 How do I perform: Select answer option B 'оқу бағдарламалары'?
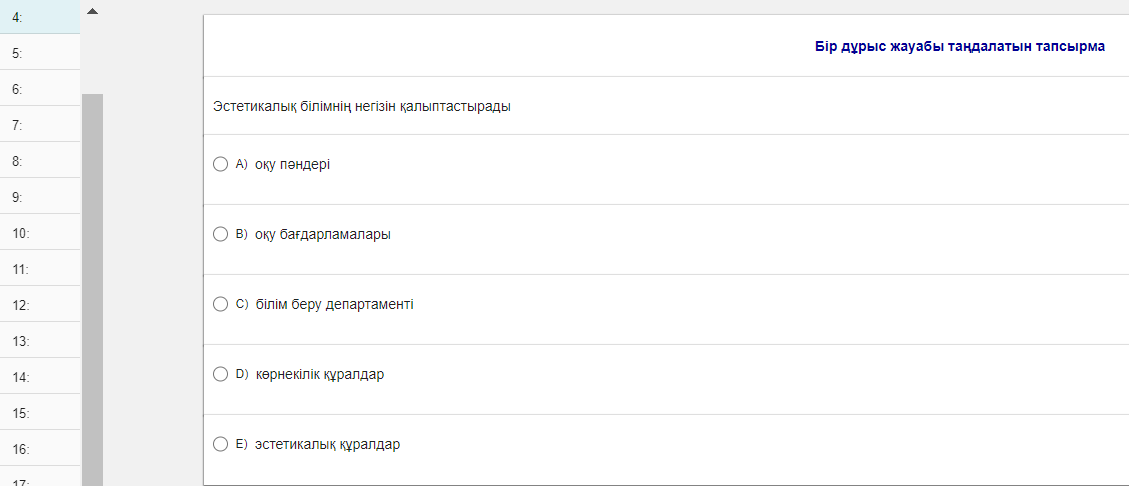click(x=221, y=234)
